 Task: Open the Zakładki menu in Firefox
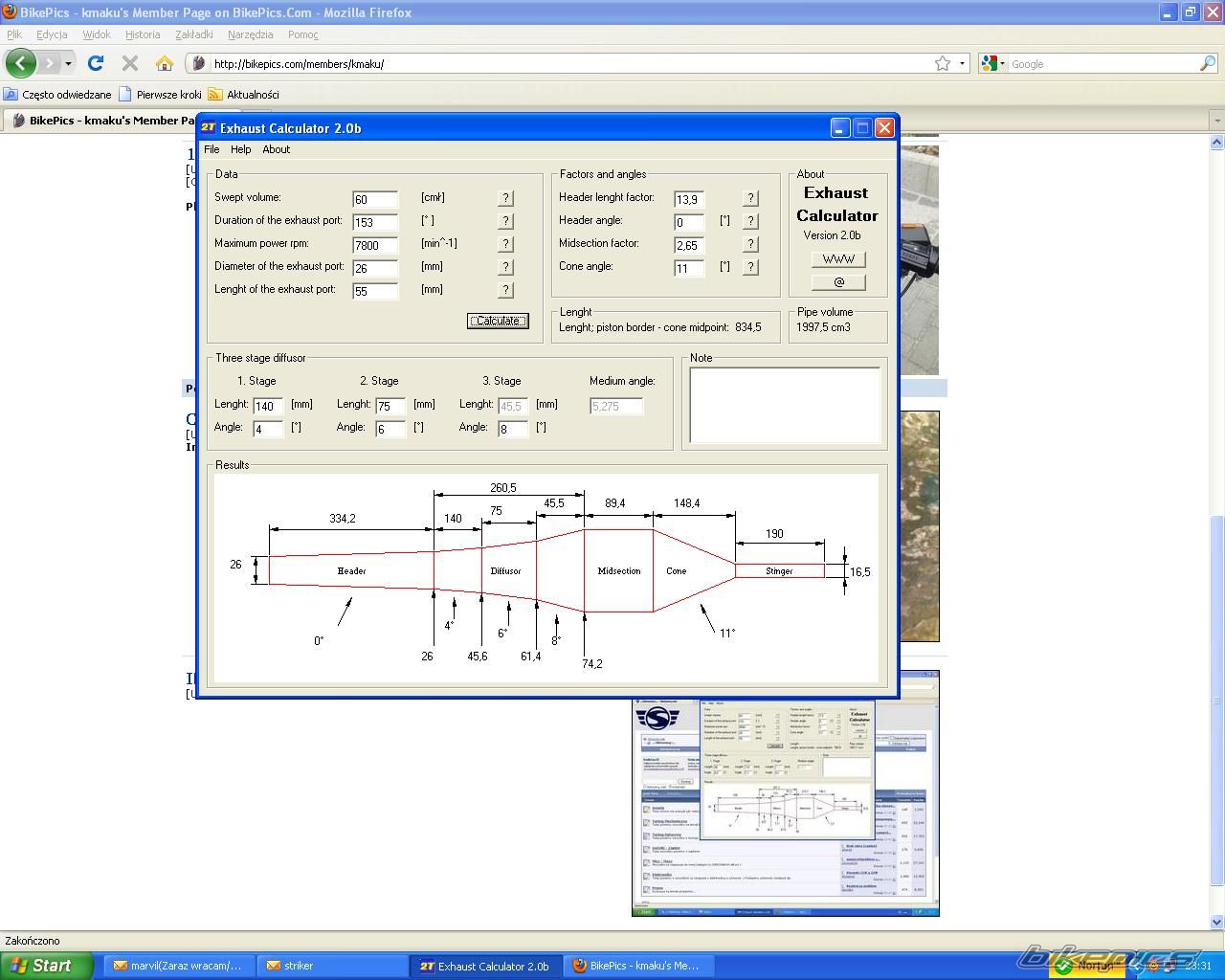[x=193, y=34]
